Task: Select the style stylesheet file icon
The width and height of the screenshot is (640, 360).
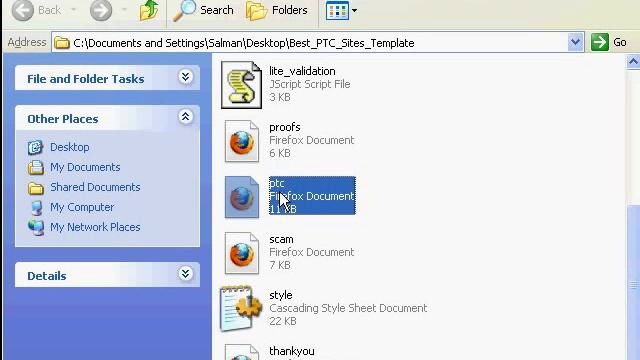Action: point(241,308)
